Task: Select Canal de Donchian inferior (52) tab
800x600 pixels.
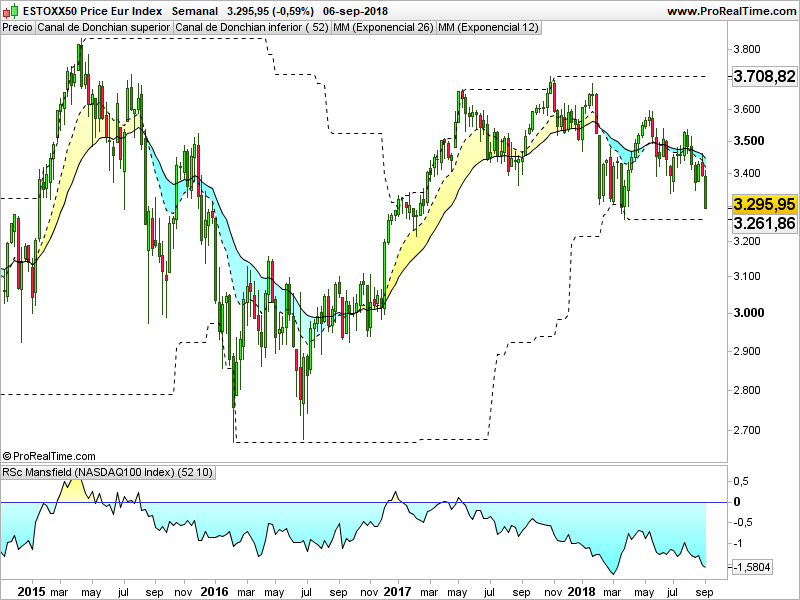Action: pos(251,28)
